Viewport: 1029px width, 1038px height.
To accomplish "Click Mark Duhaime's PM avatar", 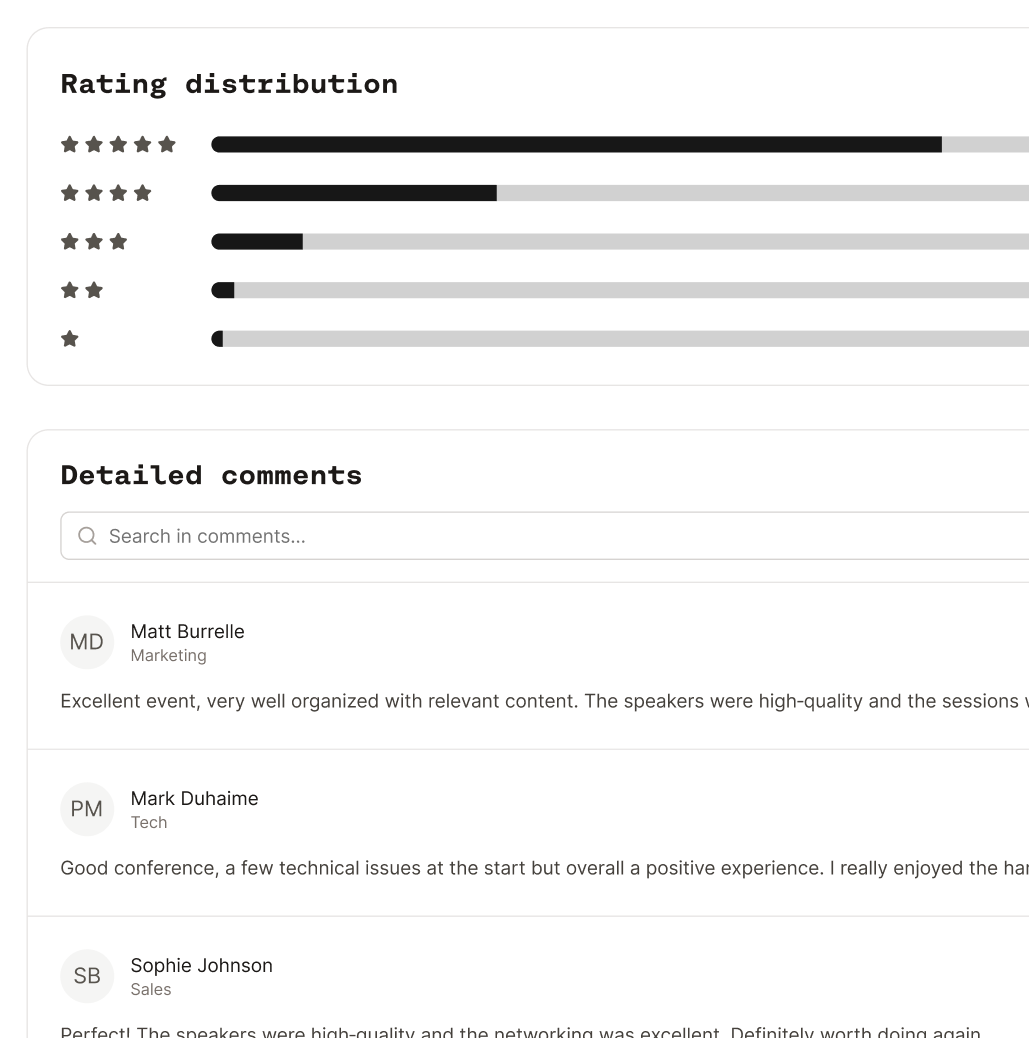I will click(87, 809).
